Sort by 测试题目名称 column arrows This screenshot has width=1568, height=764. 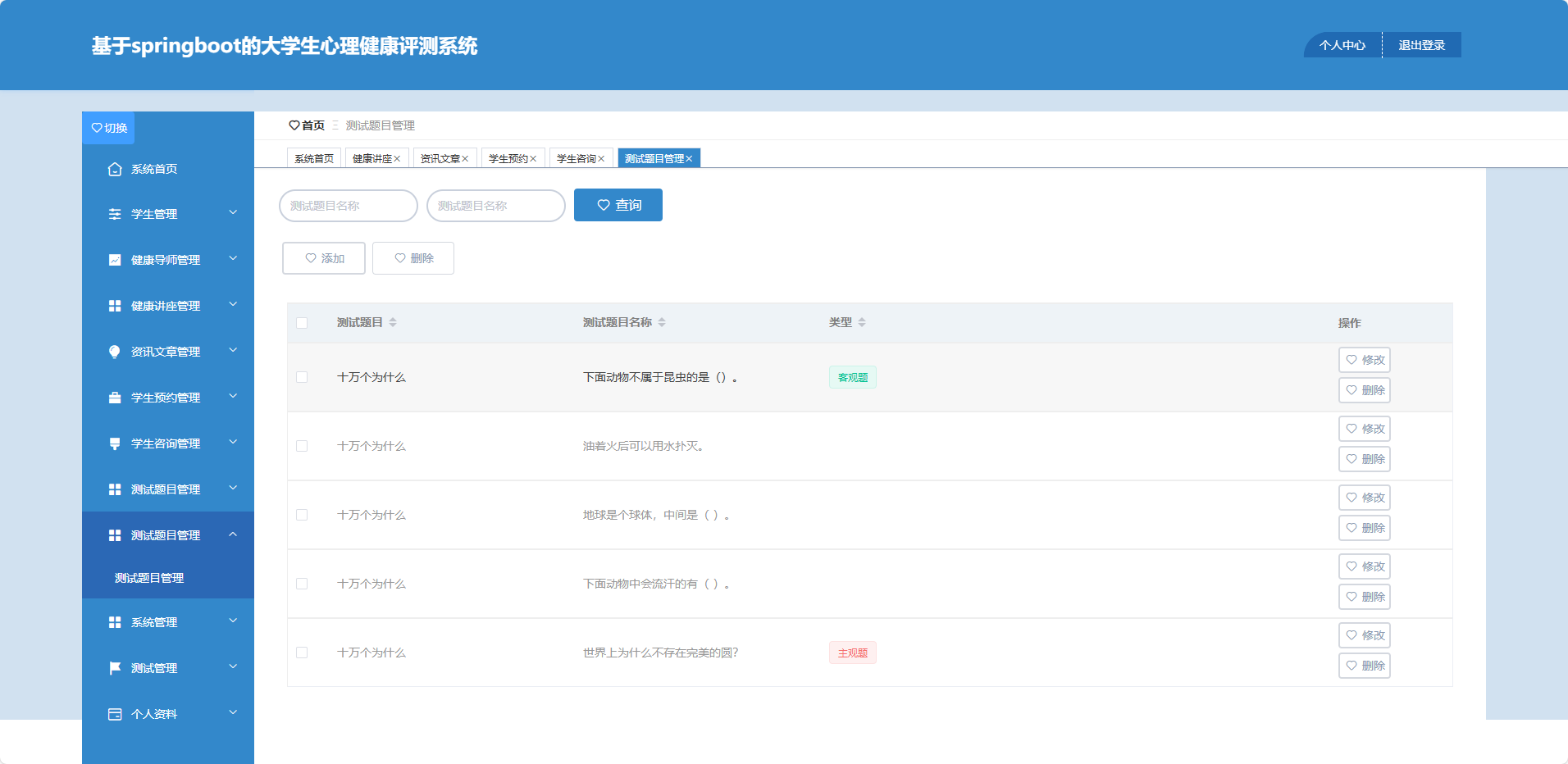pos(662,322)
